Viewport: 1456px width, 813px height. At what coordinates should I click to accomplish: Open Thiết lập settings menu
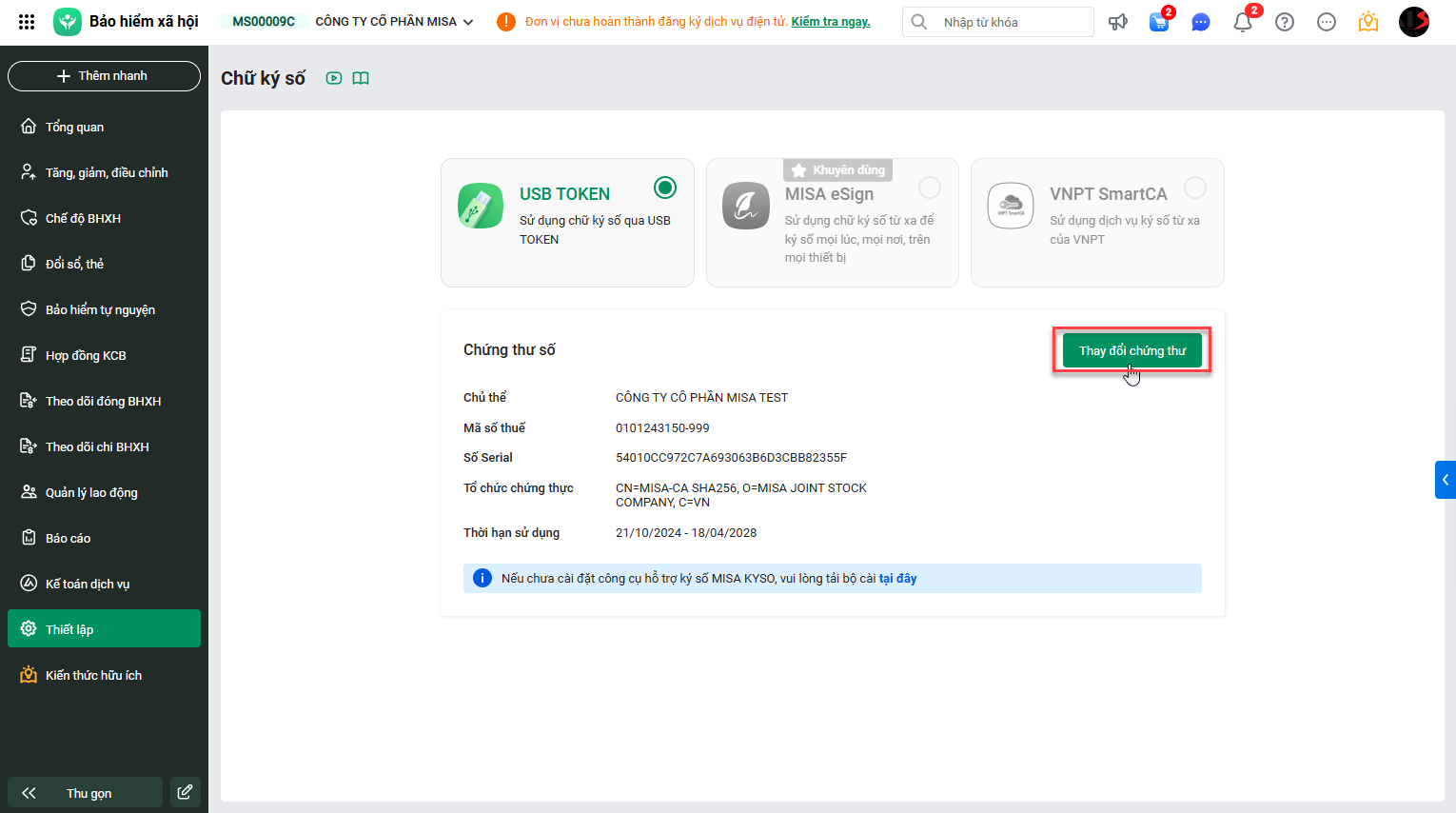[104, 628]
